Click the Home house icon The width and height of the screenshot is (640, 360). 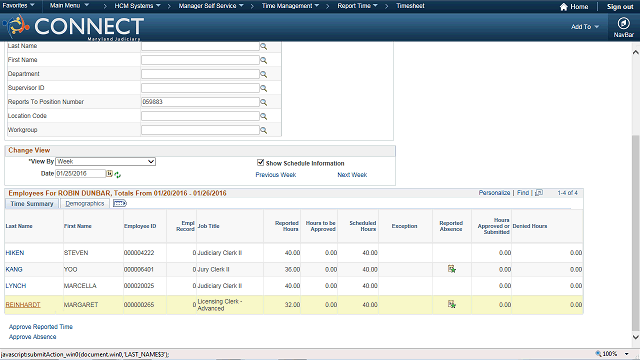(564, 7)
